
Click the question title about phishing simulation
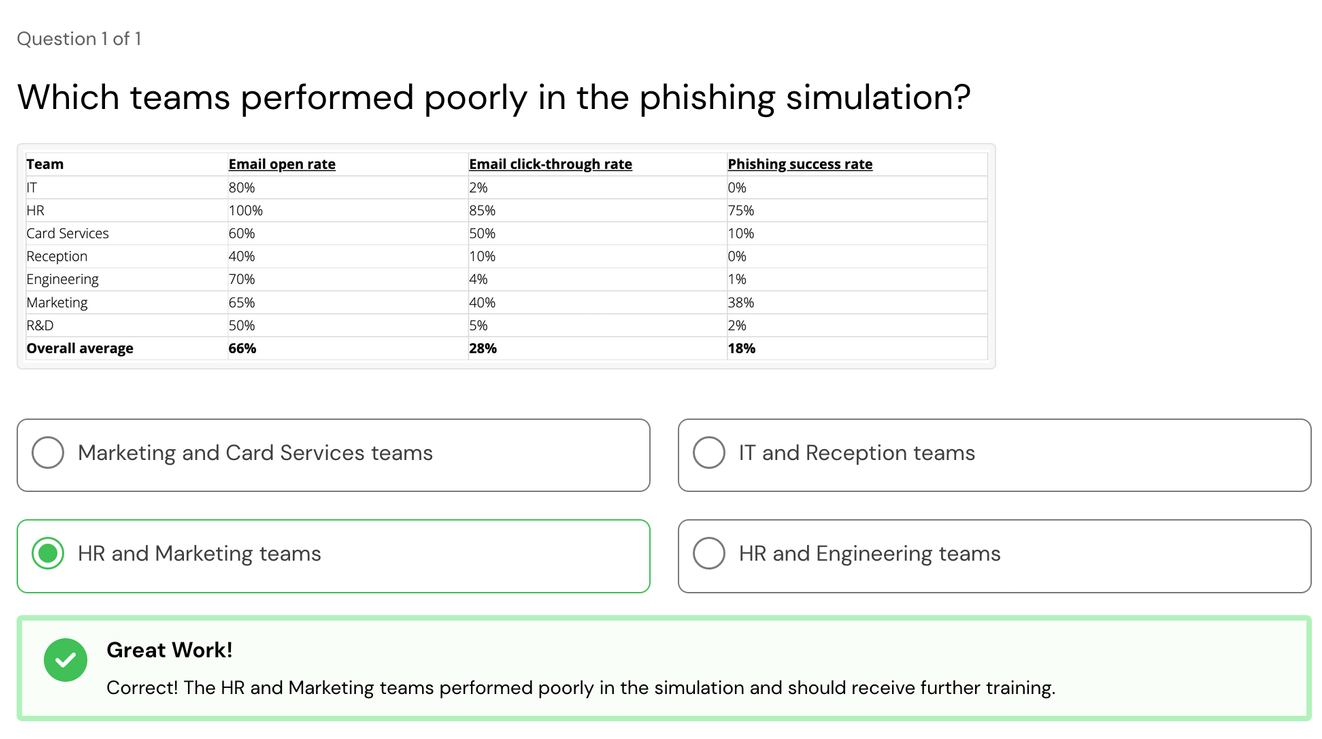coord(494,97)
